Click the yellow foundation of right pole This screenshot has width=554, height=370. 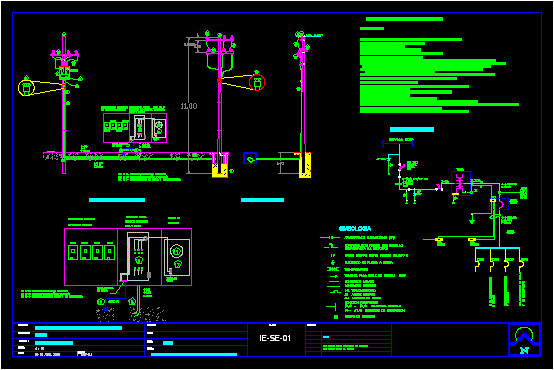(x=305, y=165)
